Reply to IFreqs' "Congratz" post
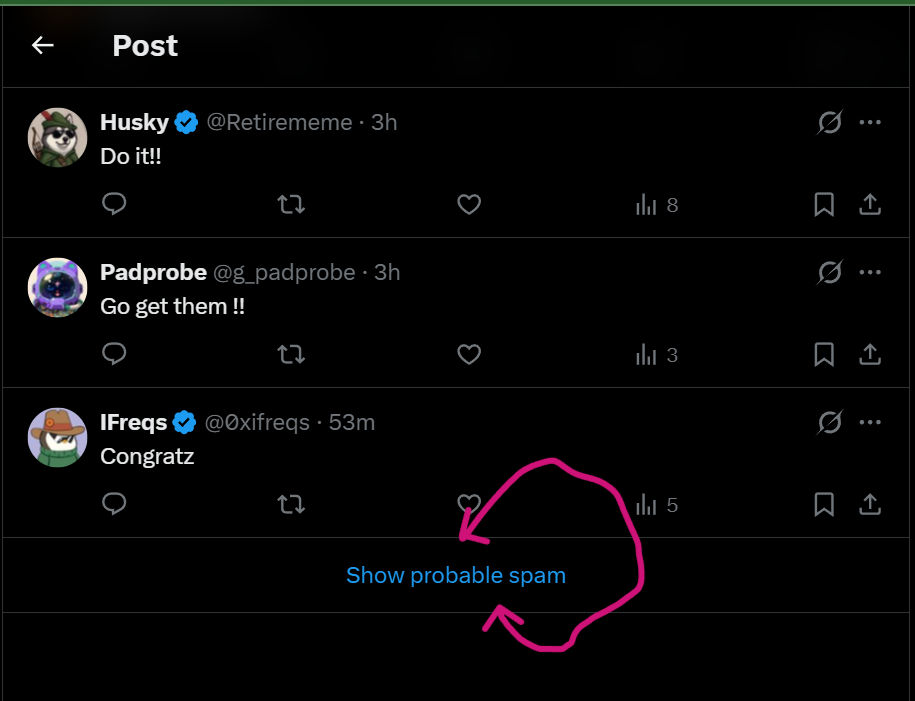The height and width of the screenshot is (701, 915). pyautogui.click(x=114, y=504)
